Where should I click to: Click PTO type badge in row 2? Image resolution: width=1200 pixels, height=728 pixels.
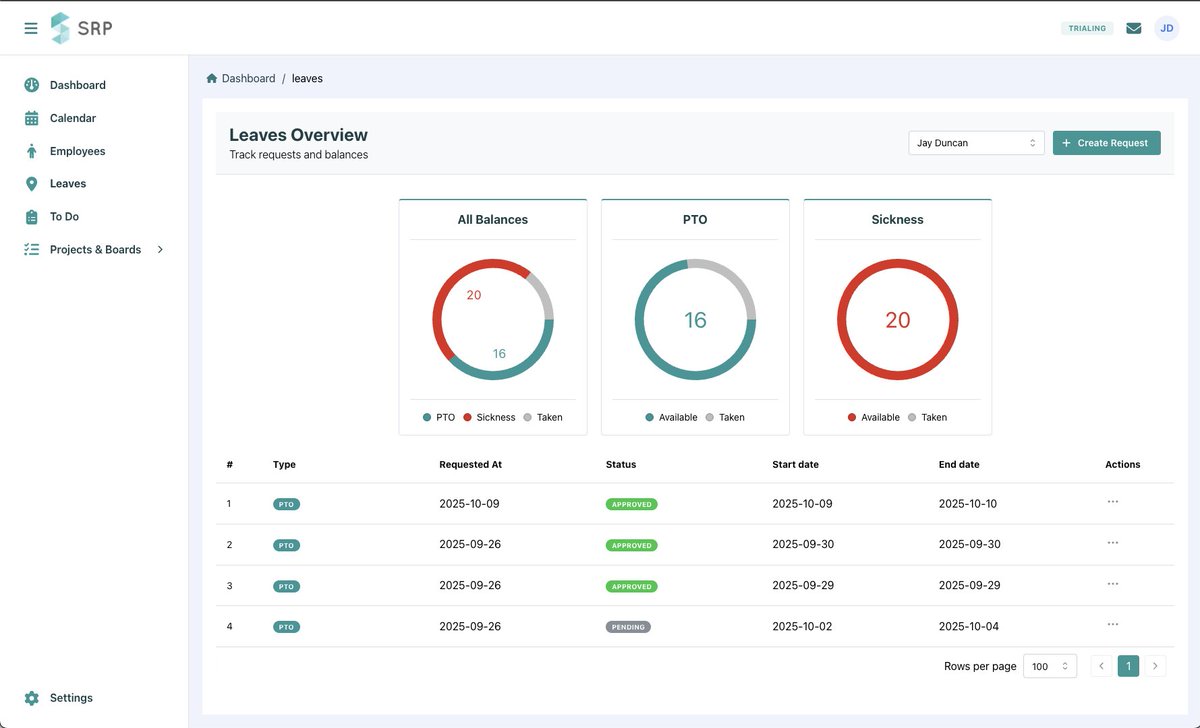click(286, 545)
